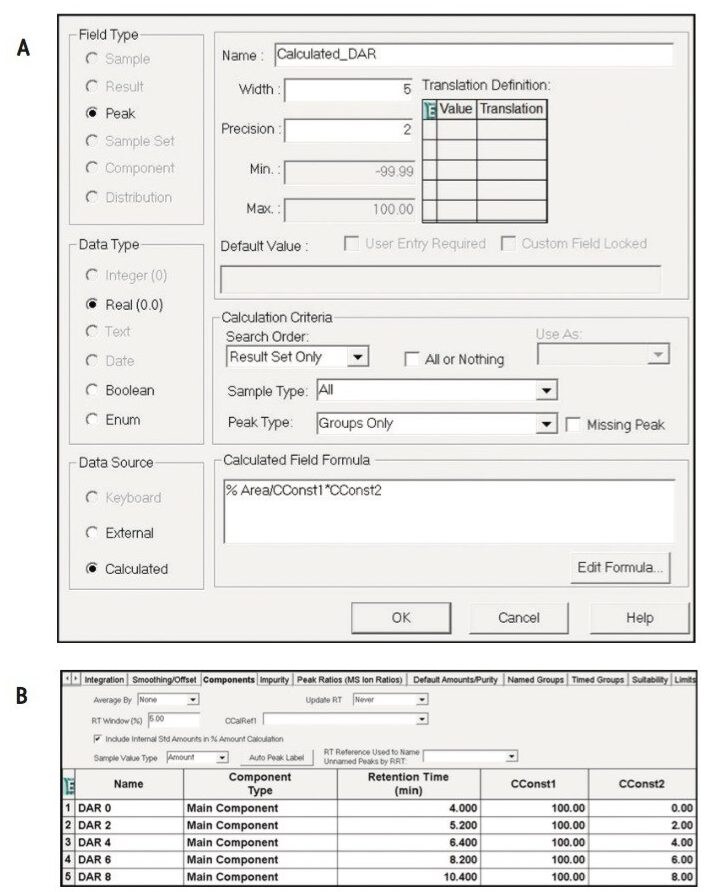The image size is (722, 892).
Task: Click the CConst2 value 8.00 cell
Action: [x=642, y=877]
